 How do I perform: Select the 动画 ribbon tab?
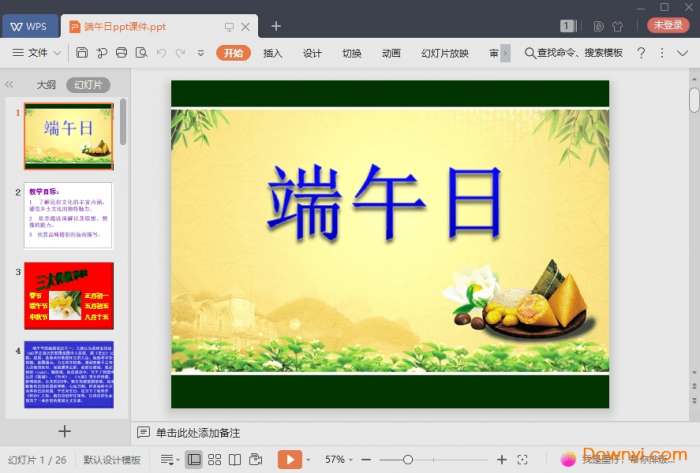point(391,53)
